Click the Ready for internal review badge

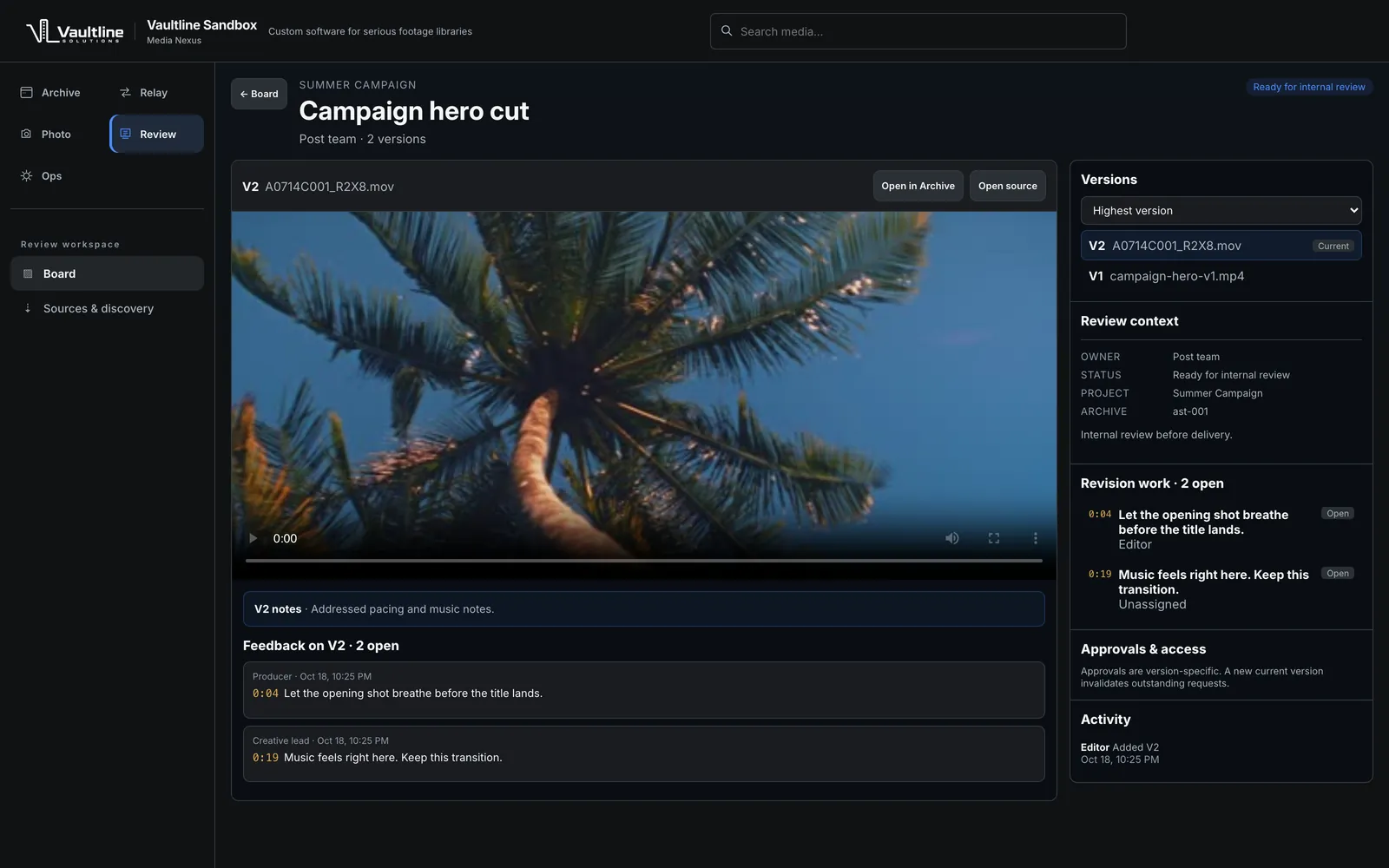[x=1309, y=87]
